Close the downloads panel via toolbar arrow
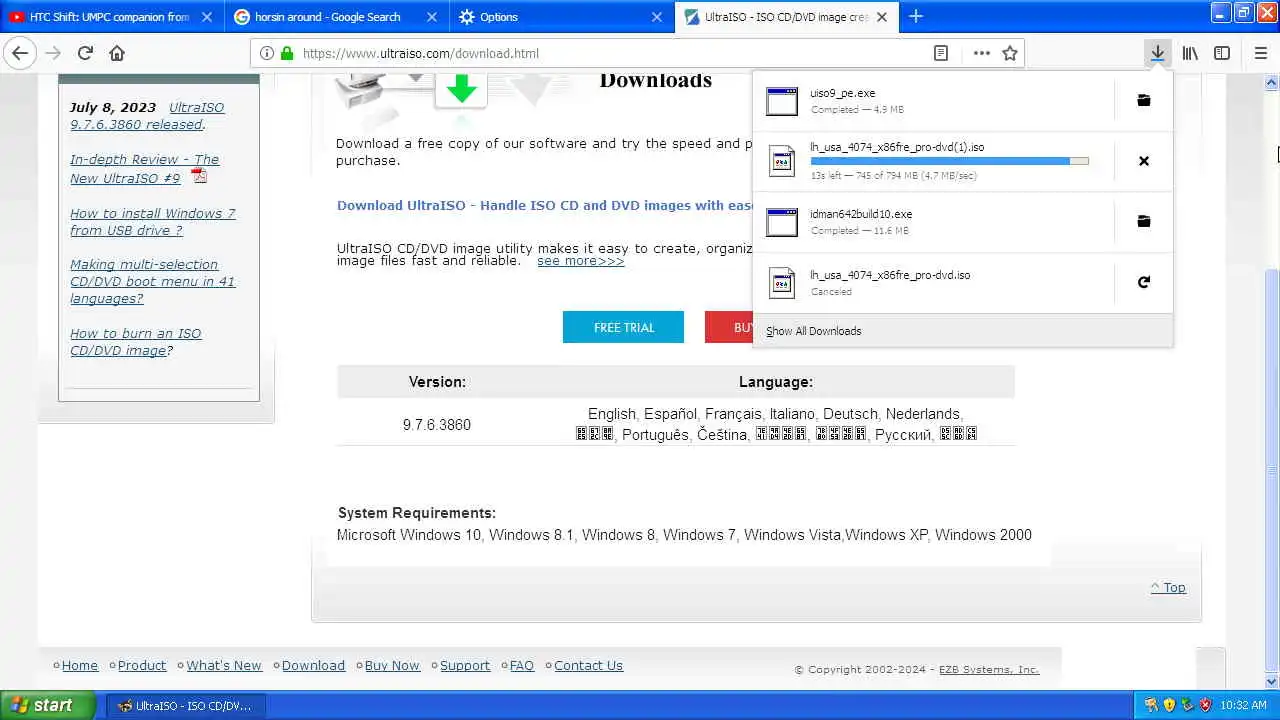This screenshot has height=720, width=1280. pos(1157,53)
